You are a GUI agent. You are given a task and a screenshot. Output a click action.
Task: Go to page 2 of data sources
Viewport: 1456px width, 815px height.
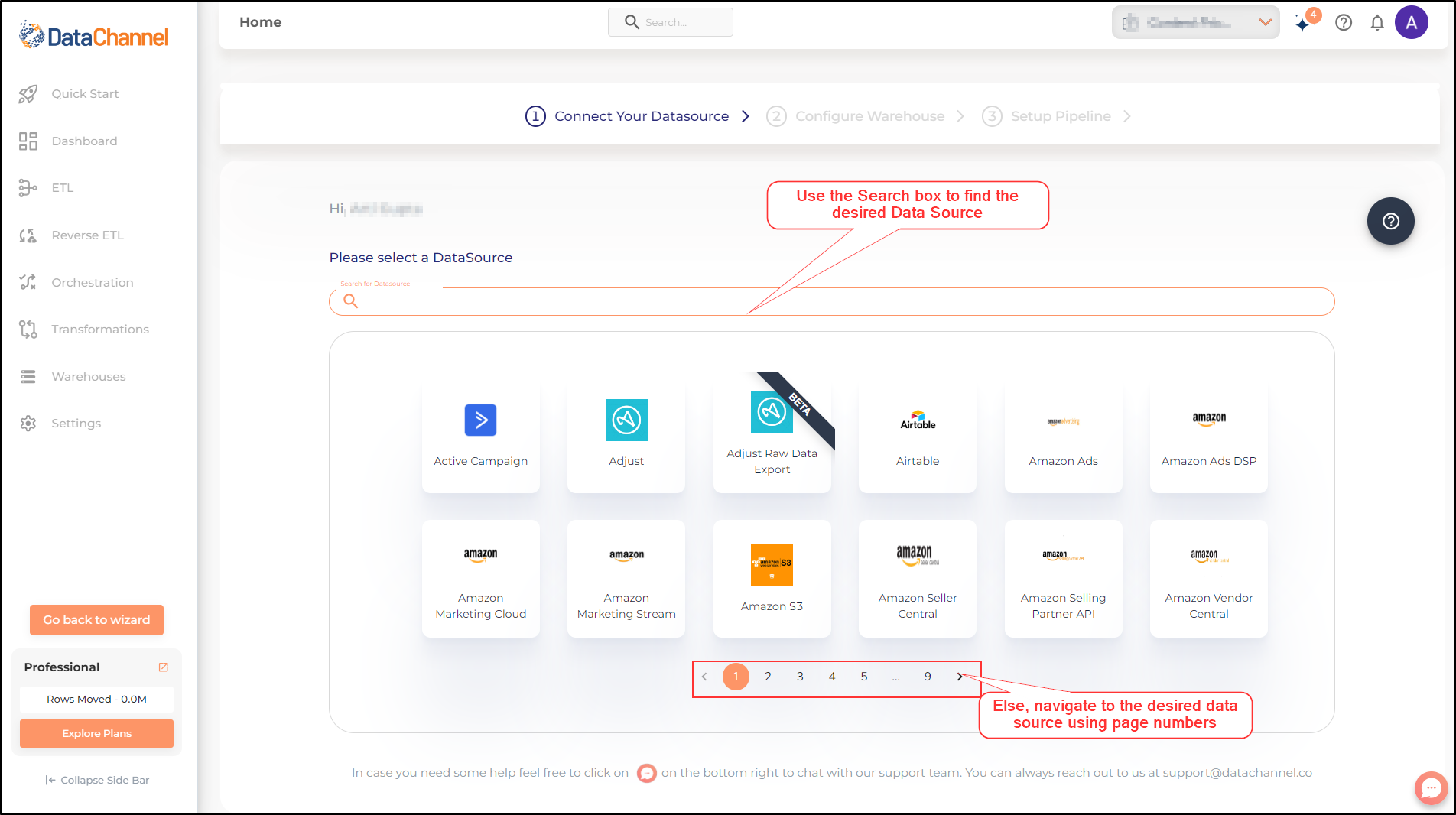[x=768, y=677]
